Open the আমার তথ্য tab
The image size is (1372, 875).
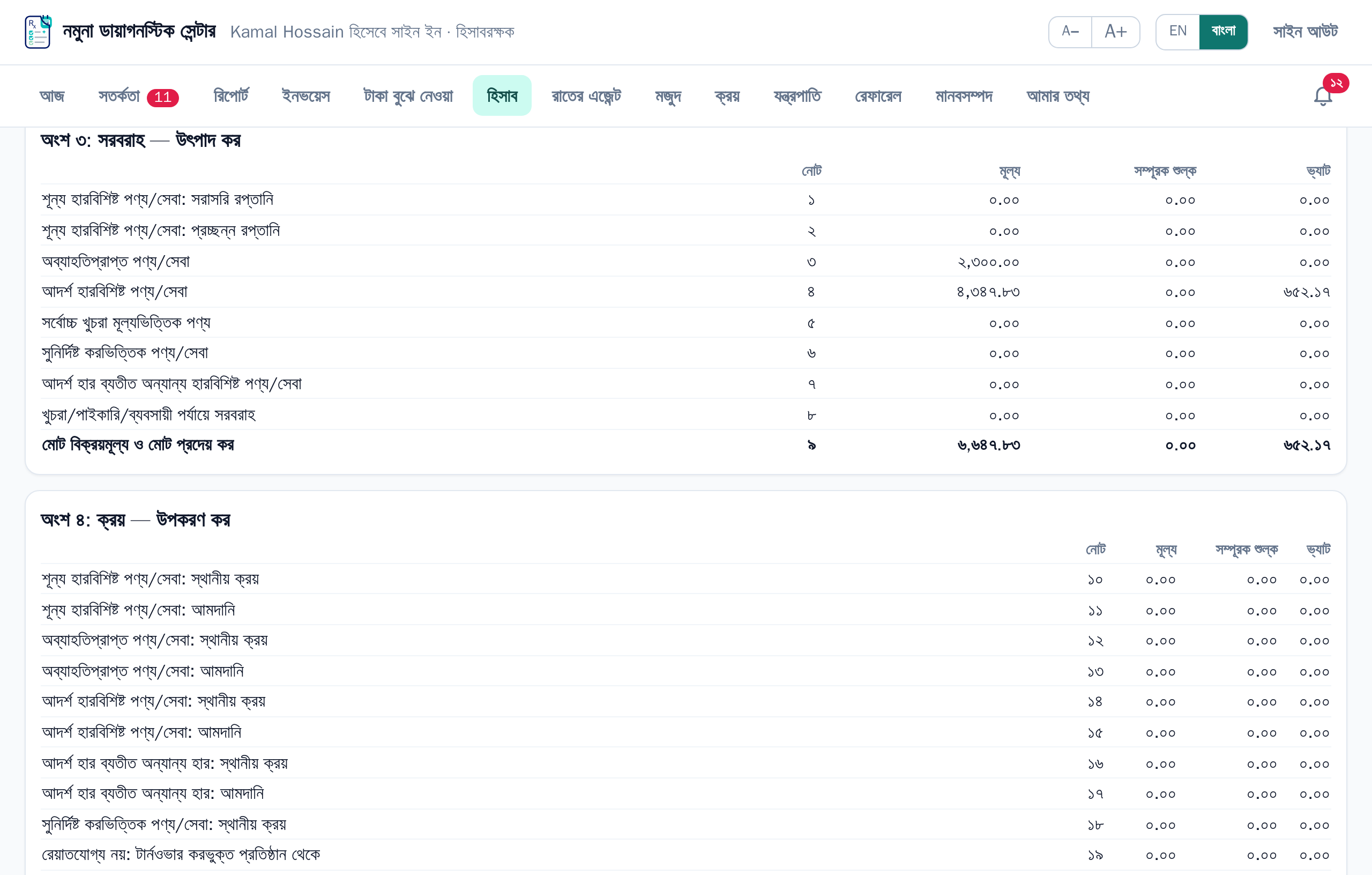point(1058,96)
